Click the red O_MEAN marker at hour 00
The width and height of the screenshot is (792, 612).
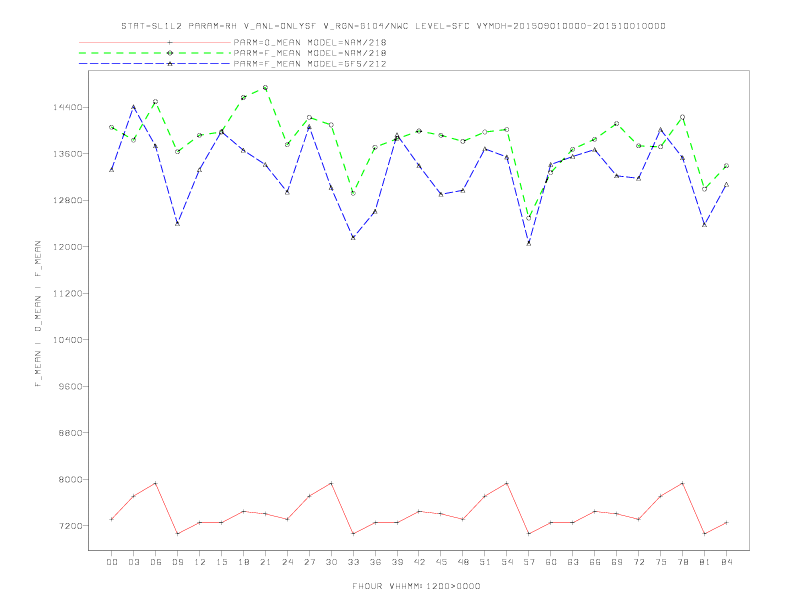coord(112,519)
